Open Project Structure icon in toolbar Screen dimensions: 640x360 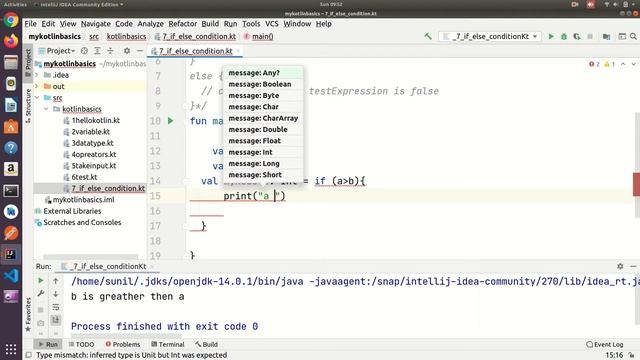[607, 36]
